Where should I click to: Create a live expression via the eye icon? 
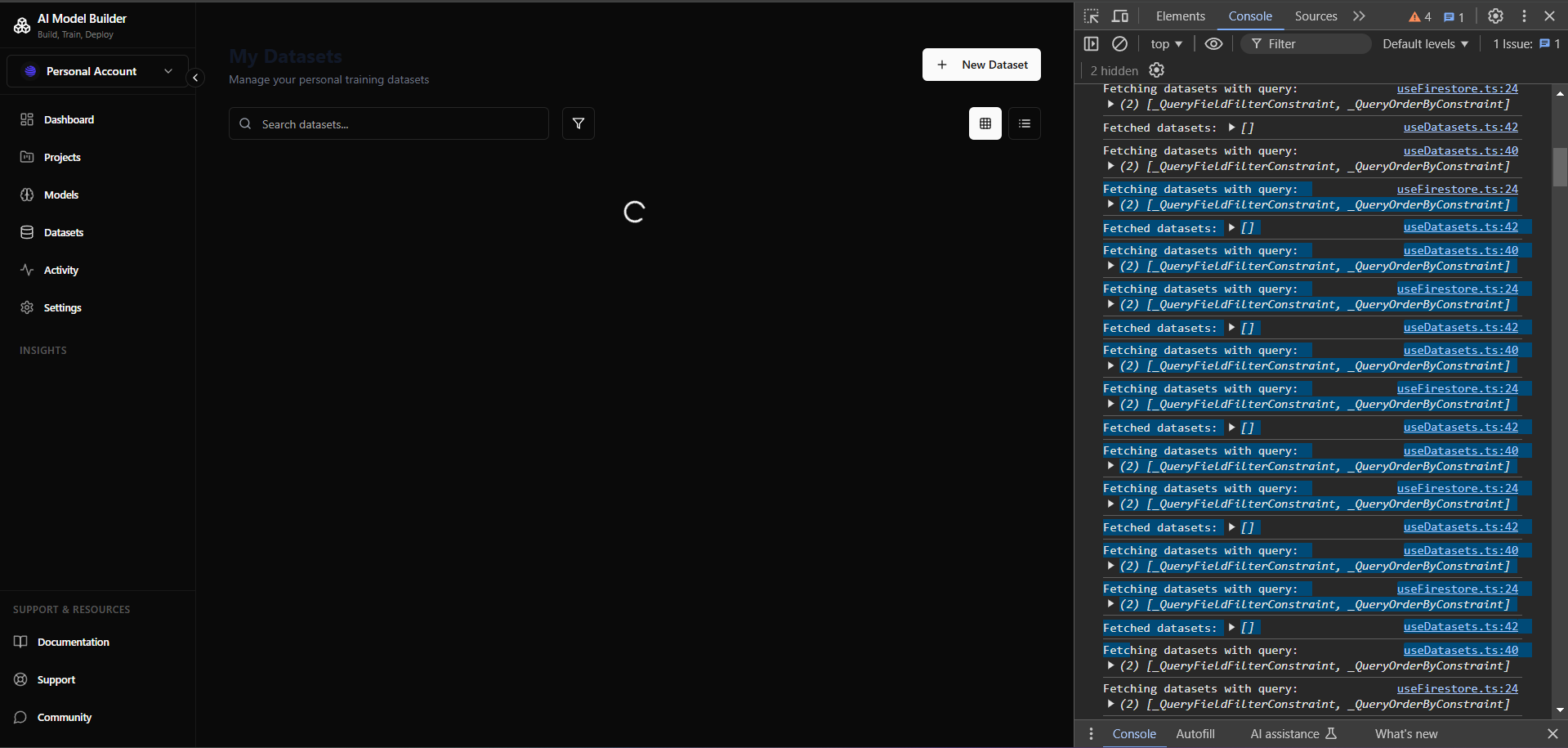(1213, 43)
